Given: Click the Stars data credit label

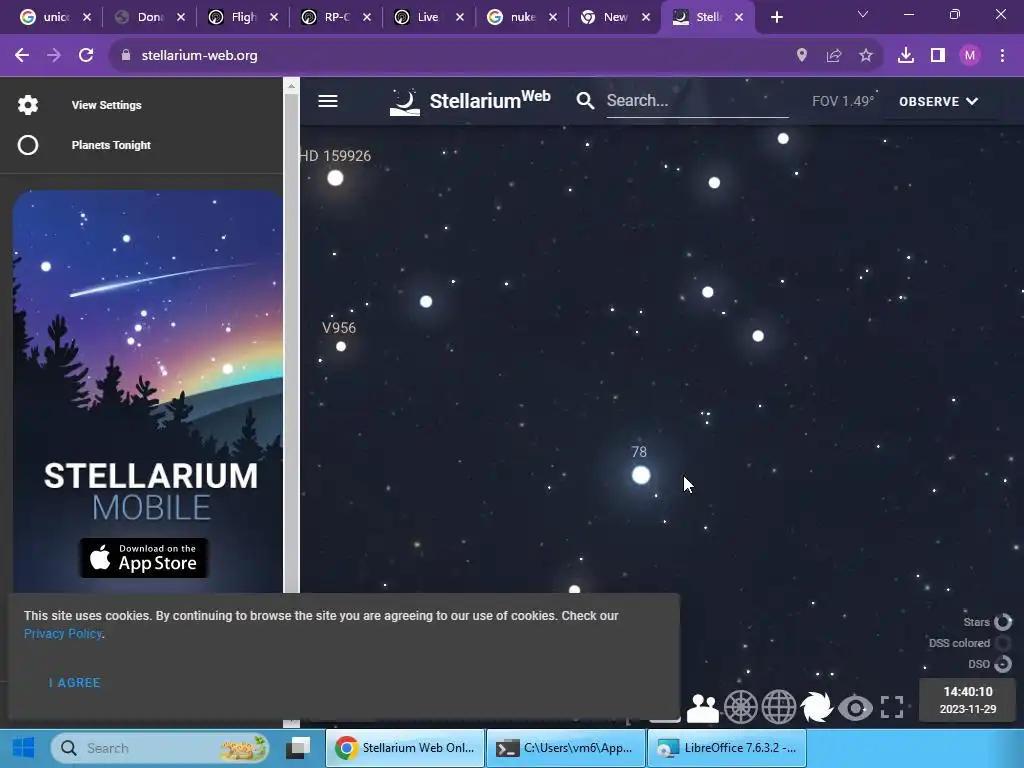Looking at the screenshot, I should 976,622.
